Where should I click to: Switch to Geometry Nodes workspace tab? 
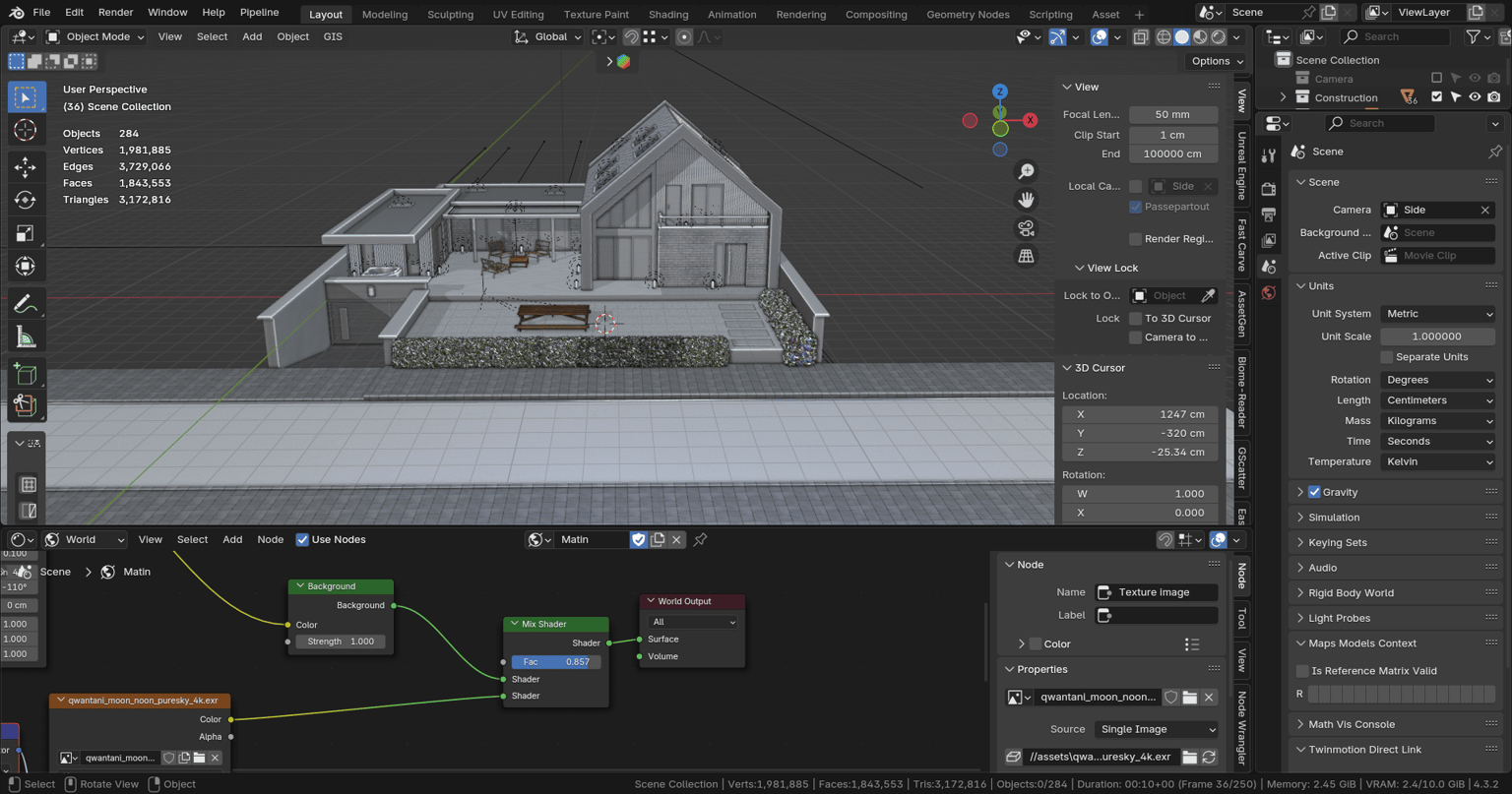point(968,15)
